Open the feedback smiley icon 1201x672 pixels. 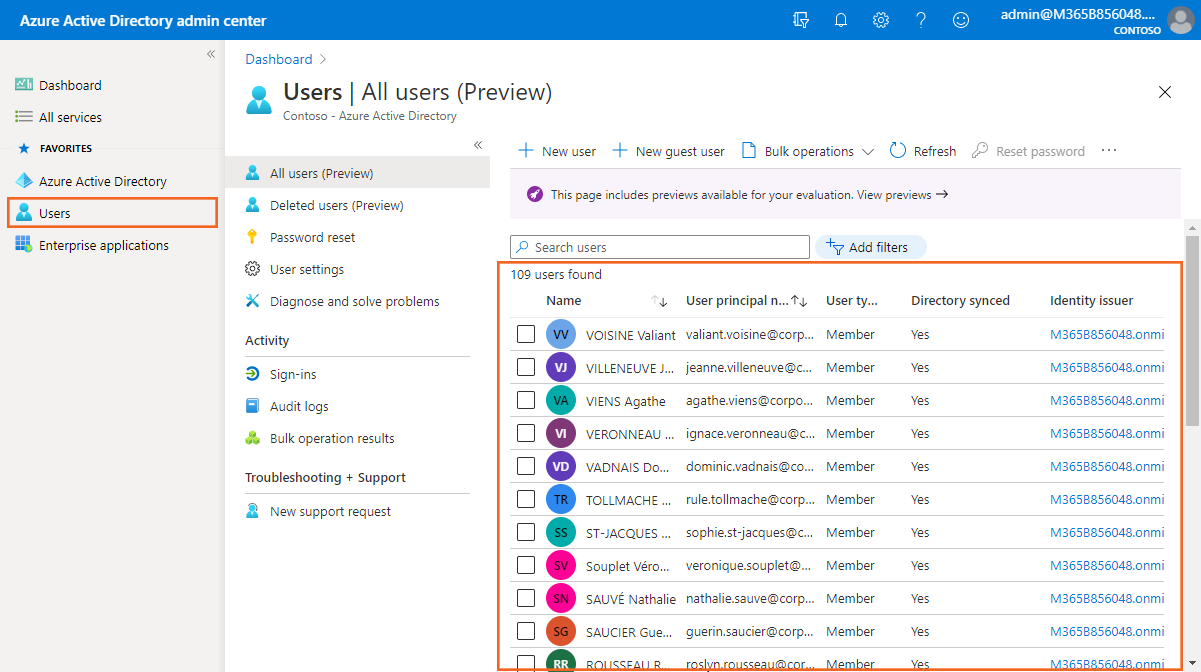pos(961,20)
